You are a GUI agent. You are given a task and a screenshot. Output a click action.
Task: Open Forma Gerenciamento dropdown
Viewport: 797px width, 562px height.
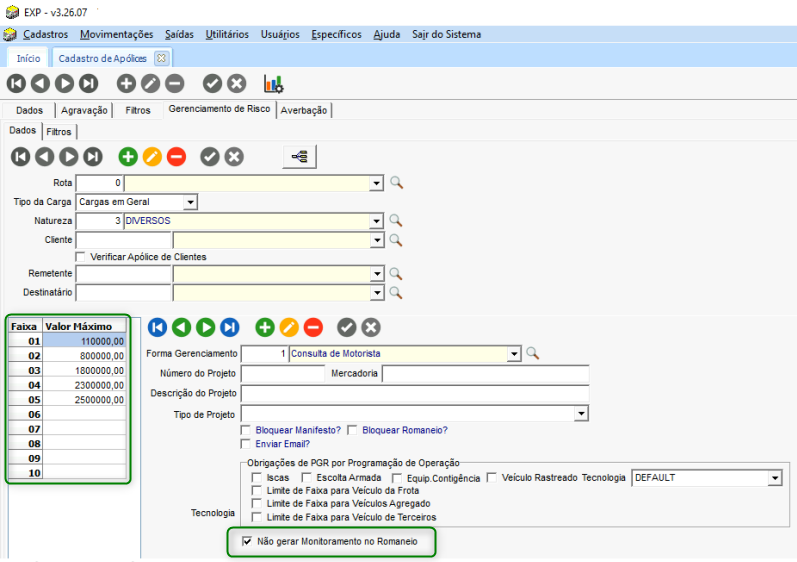(514, 354)
